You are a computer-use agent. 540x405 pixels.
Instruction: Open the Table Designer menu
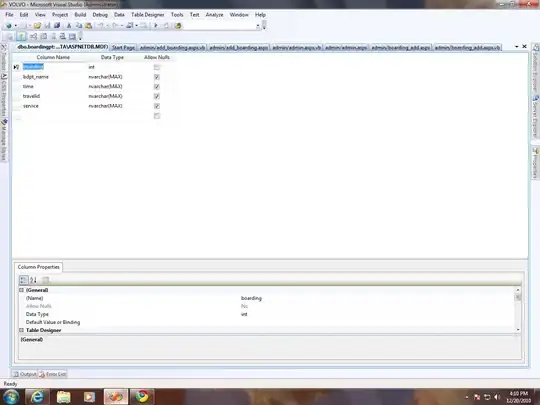[x=147, y=15]
